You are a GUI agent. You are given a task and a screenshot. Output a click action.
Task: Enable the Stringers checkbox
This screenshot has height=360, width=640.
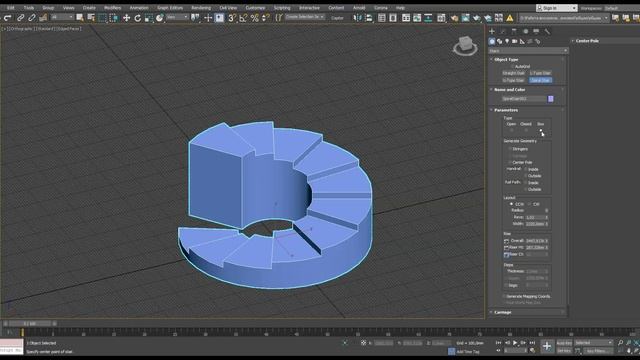(510, 149)
